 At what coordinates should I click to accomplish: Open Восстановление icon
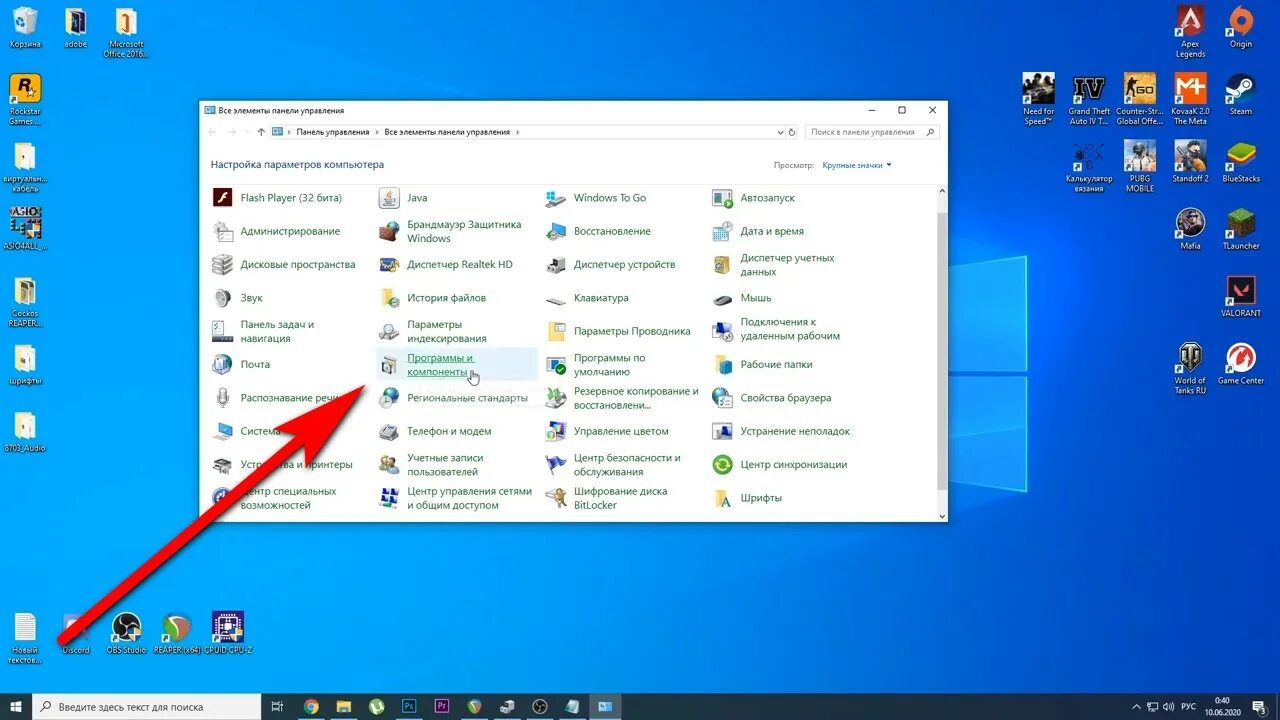pos(556,231)
